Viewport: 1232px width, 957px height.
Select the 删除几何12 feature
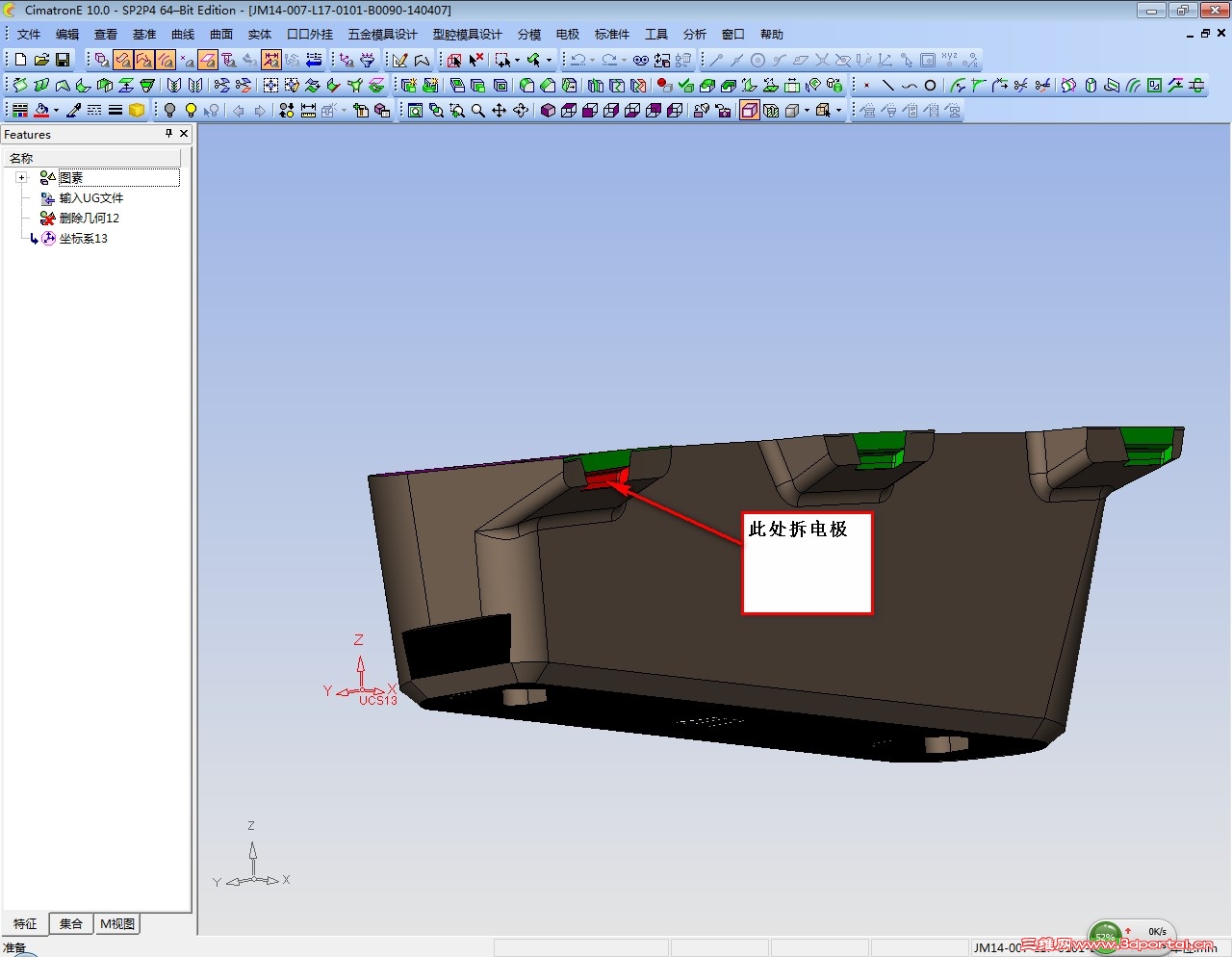pyautogui.click(x=90, y=219)
